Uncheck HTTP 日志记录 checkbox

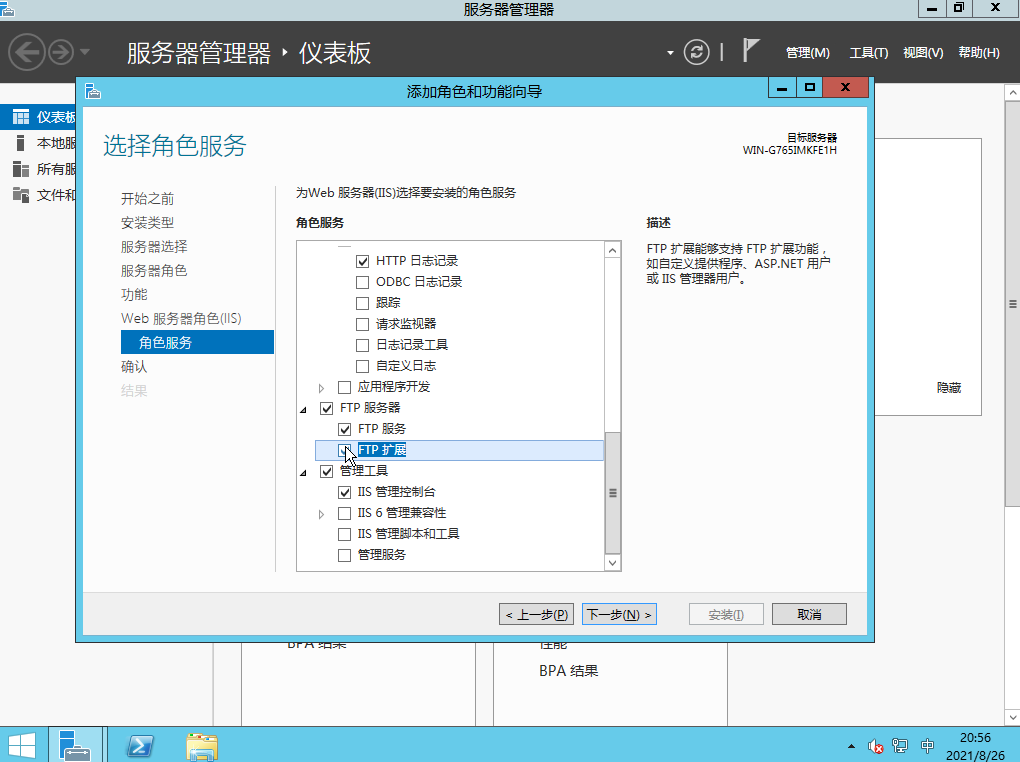click(x=362, y=262)
